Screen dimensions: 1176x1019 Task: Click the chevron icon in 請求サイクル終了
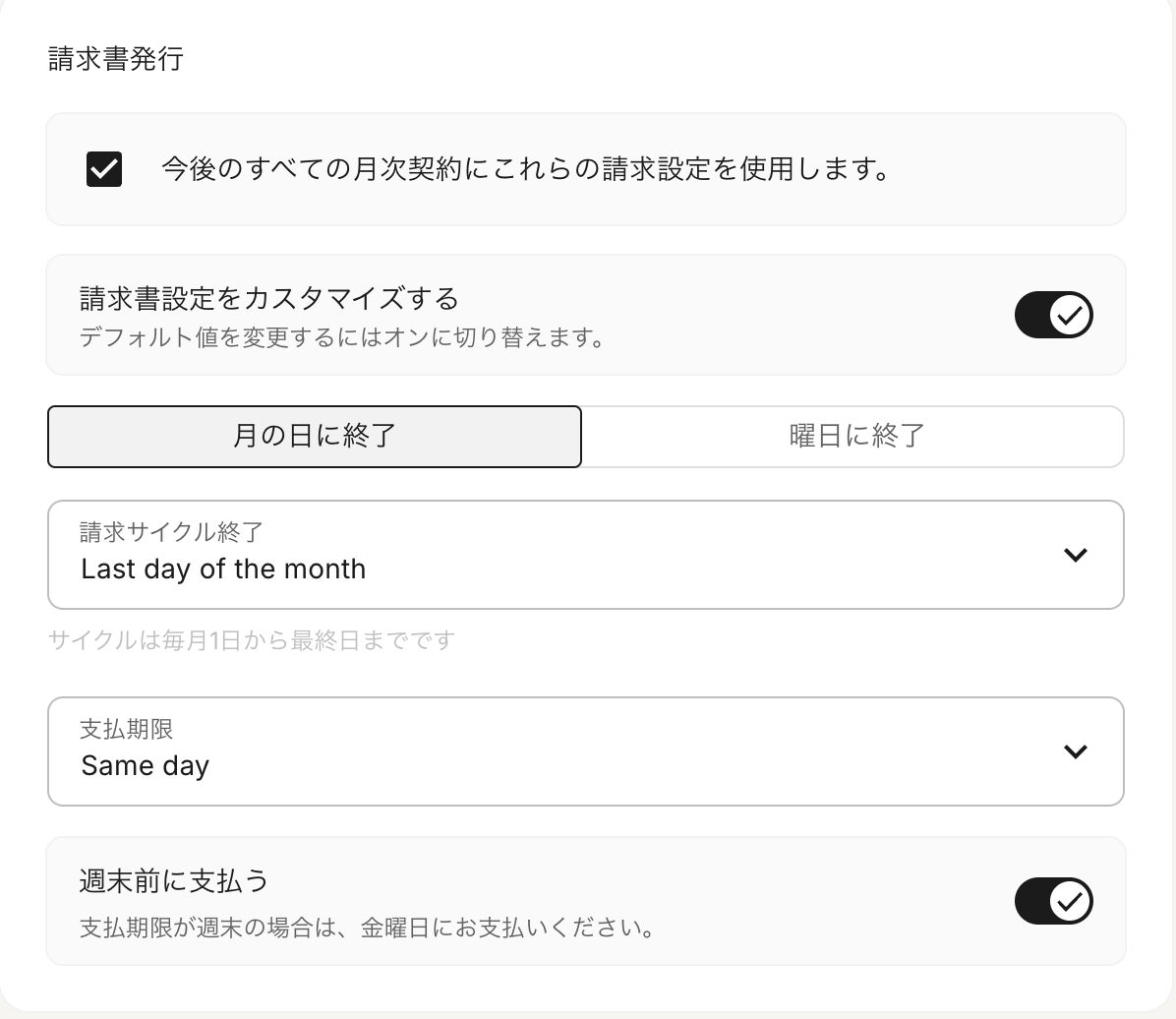coord(1076,555)
